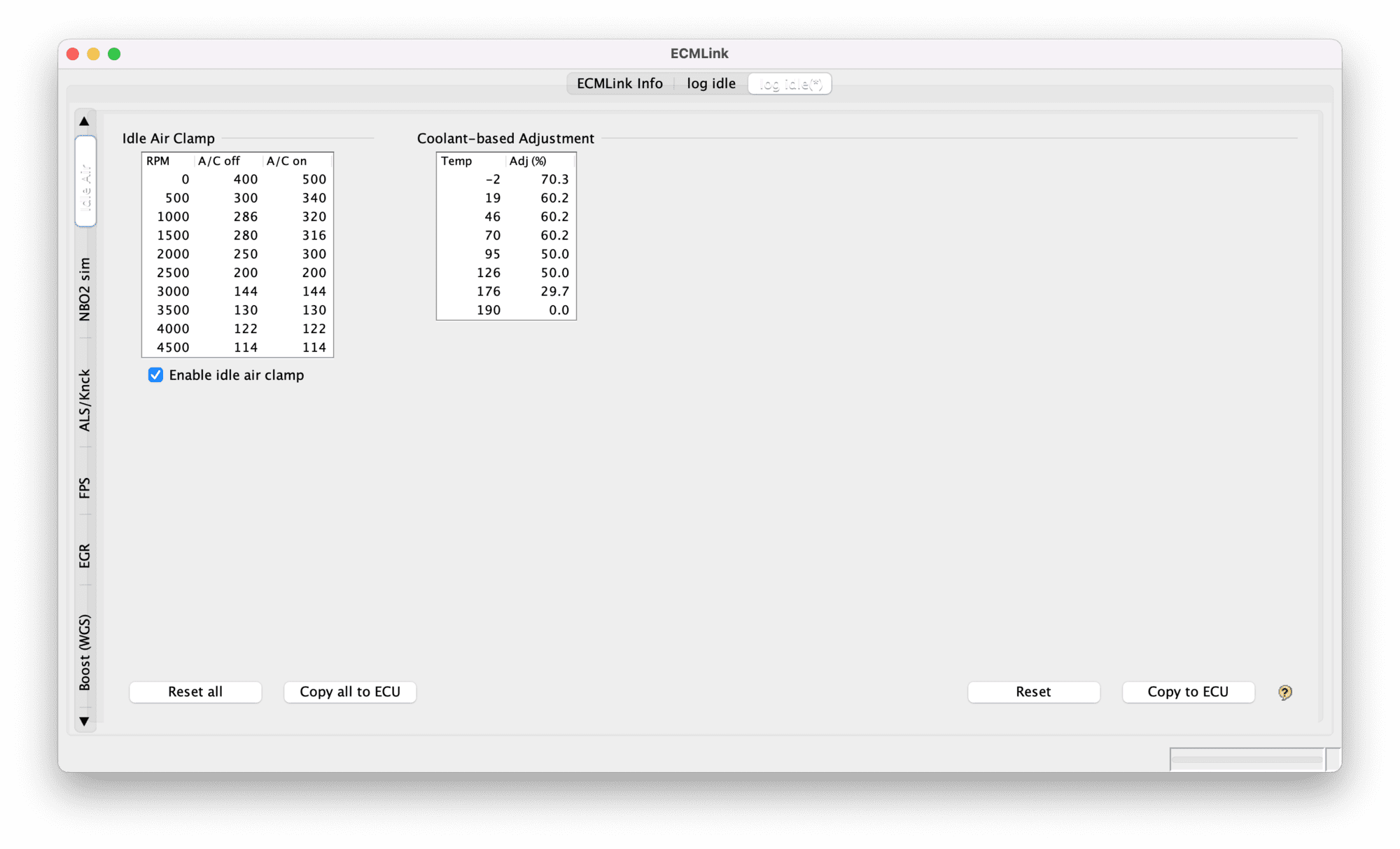Select the RPM cell with value 2500
1400x849 pixels.
point(168,272)
